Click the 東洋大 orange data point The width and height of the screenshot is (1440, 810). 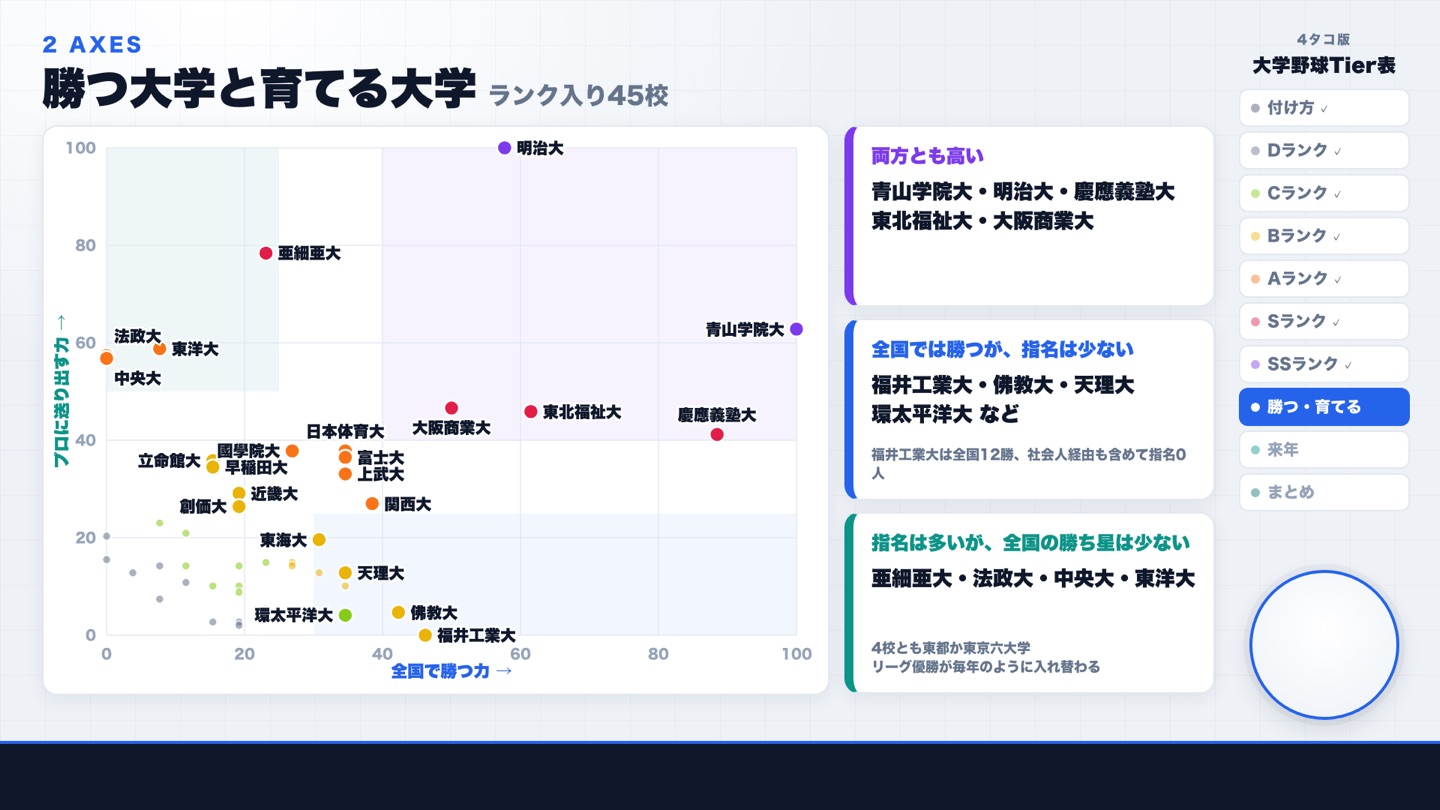160,349
